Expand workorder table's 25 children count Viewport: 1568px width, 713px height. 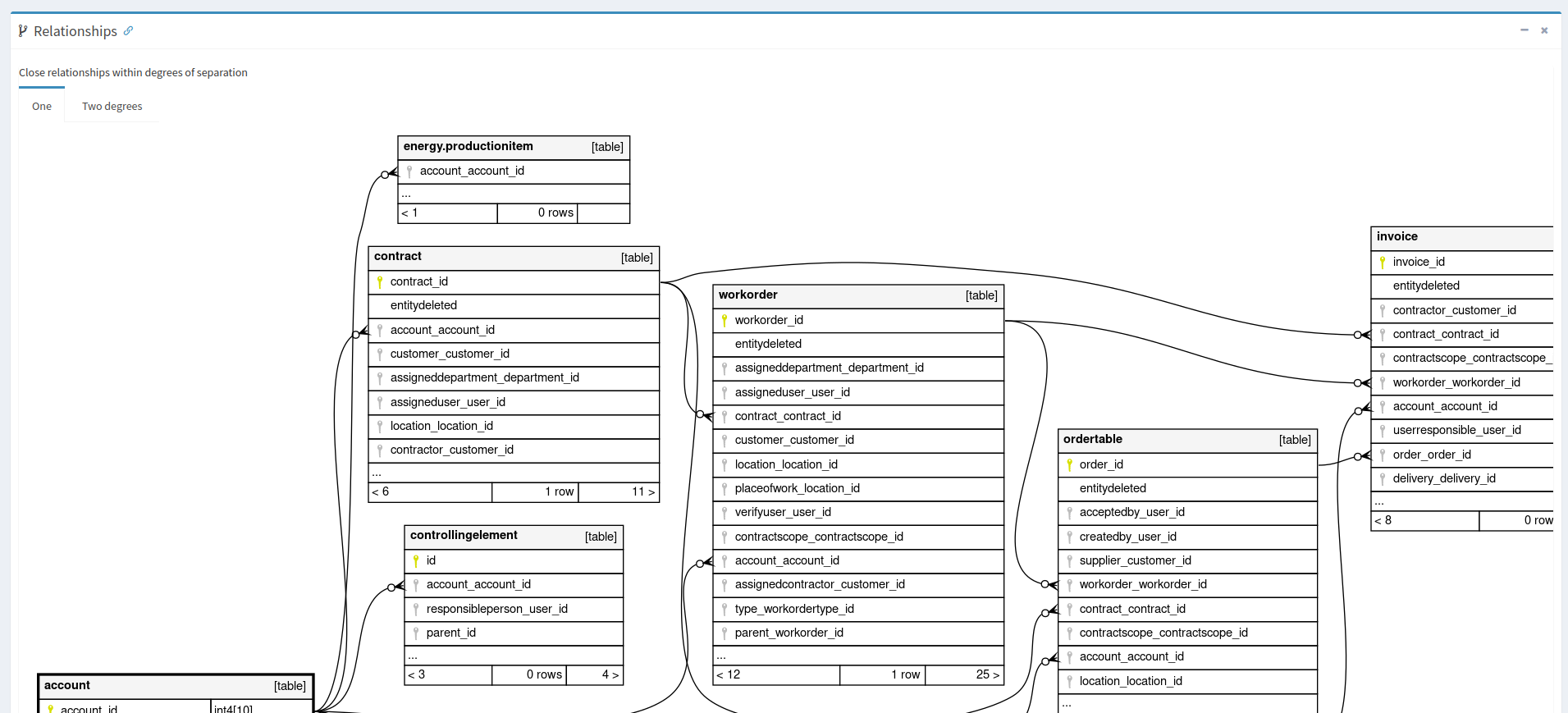(987, 675)
